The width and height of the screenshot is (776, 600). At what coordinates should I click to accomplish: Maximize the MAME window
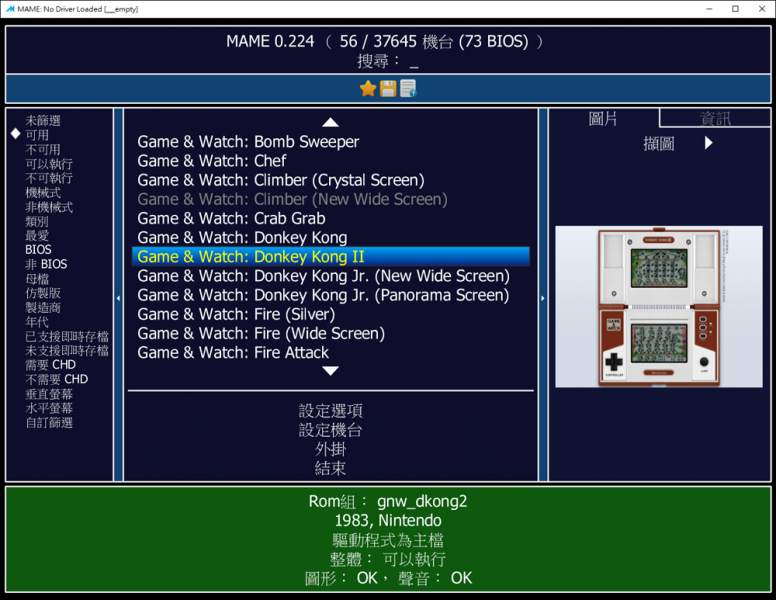[735, 9]
